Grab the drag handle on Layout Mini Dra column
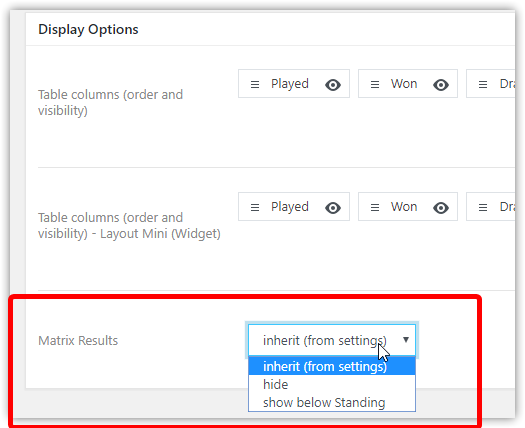The width and height of the screenshot is (525, 428). (482, 208)
